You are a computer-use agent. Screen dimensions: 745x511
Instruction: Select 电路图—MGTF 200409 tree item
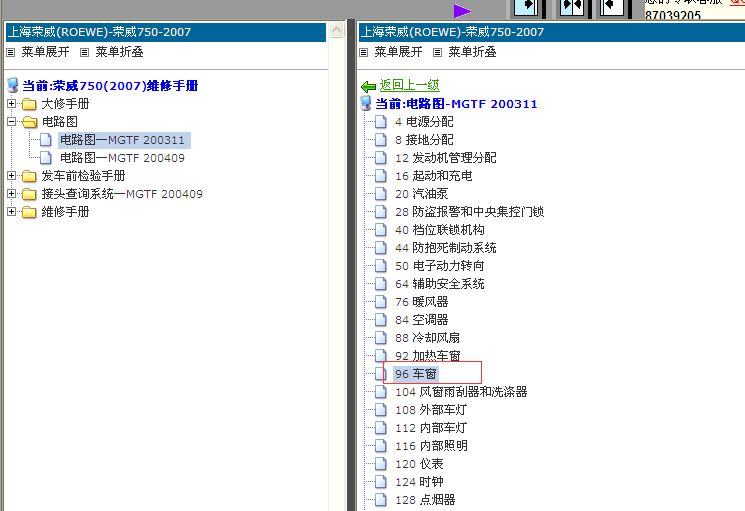point(122,158)
